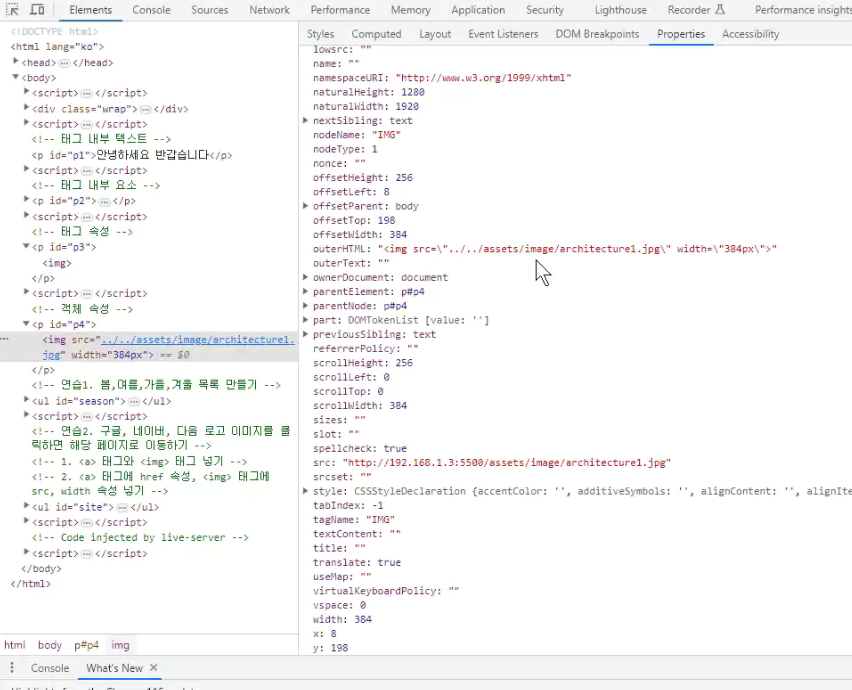Open the Lighthouse tab
Viewport: 852px width, 690px height.
coord(621,10)
